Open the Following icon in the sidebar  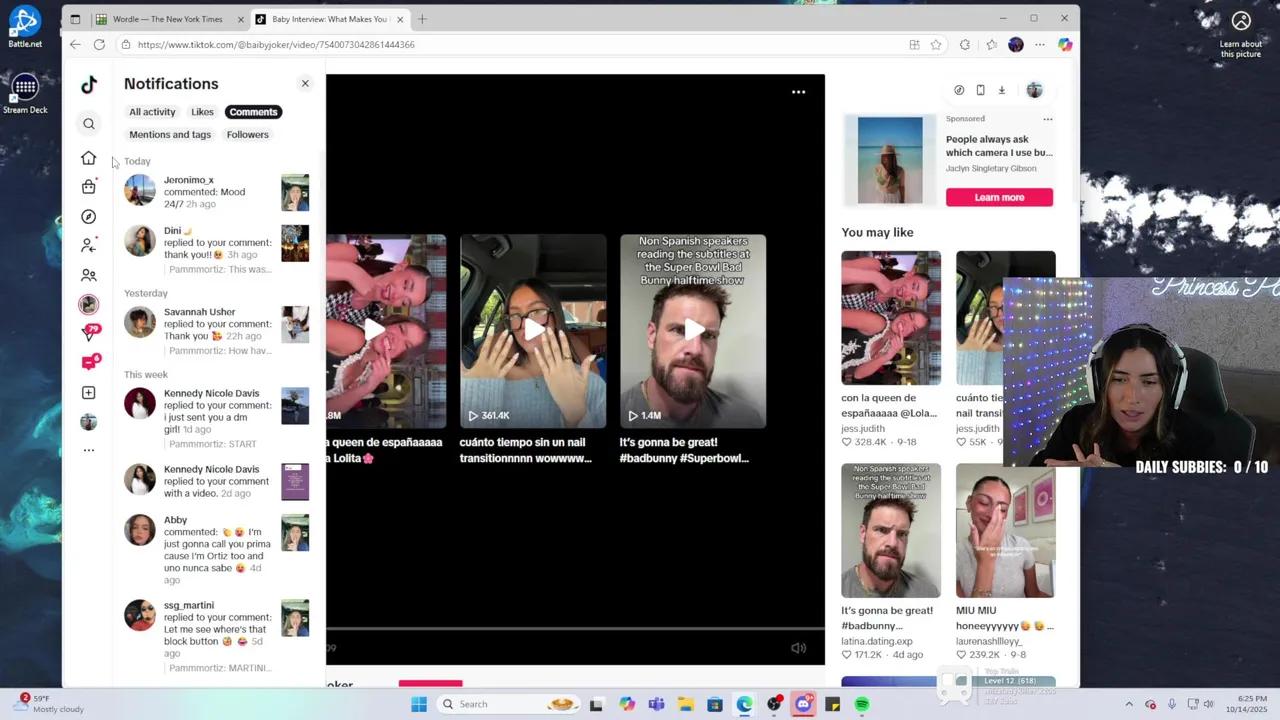coord(89,245)
